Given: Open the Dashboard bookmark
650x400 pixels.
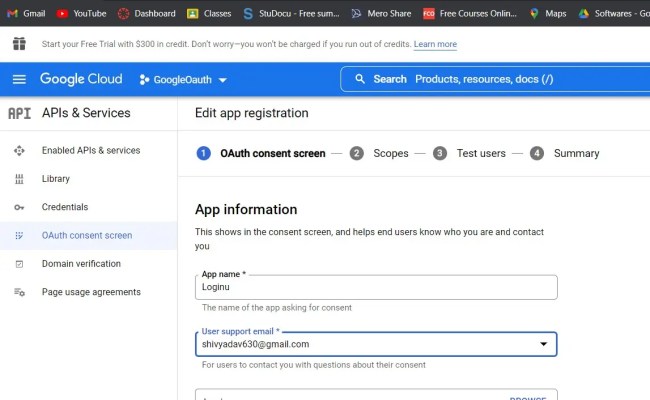Looking at the screenshot, I should coord(147,13).
